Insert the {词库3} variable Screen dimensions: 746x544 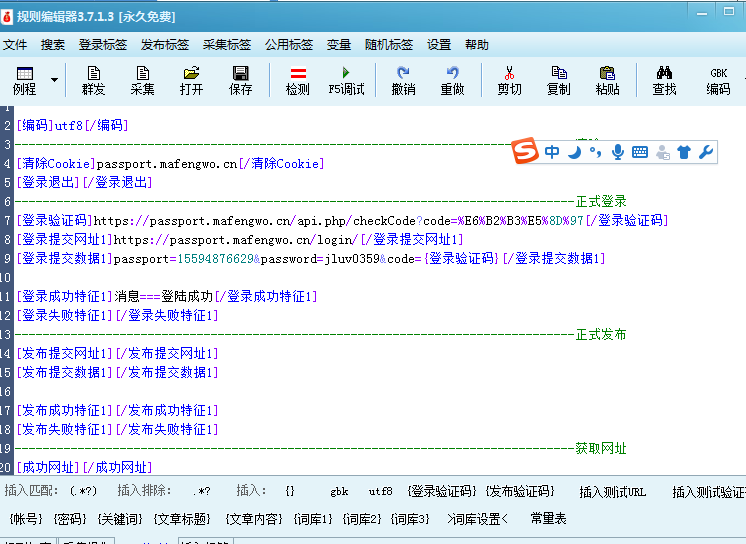[410, 518]
